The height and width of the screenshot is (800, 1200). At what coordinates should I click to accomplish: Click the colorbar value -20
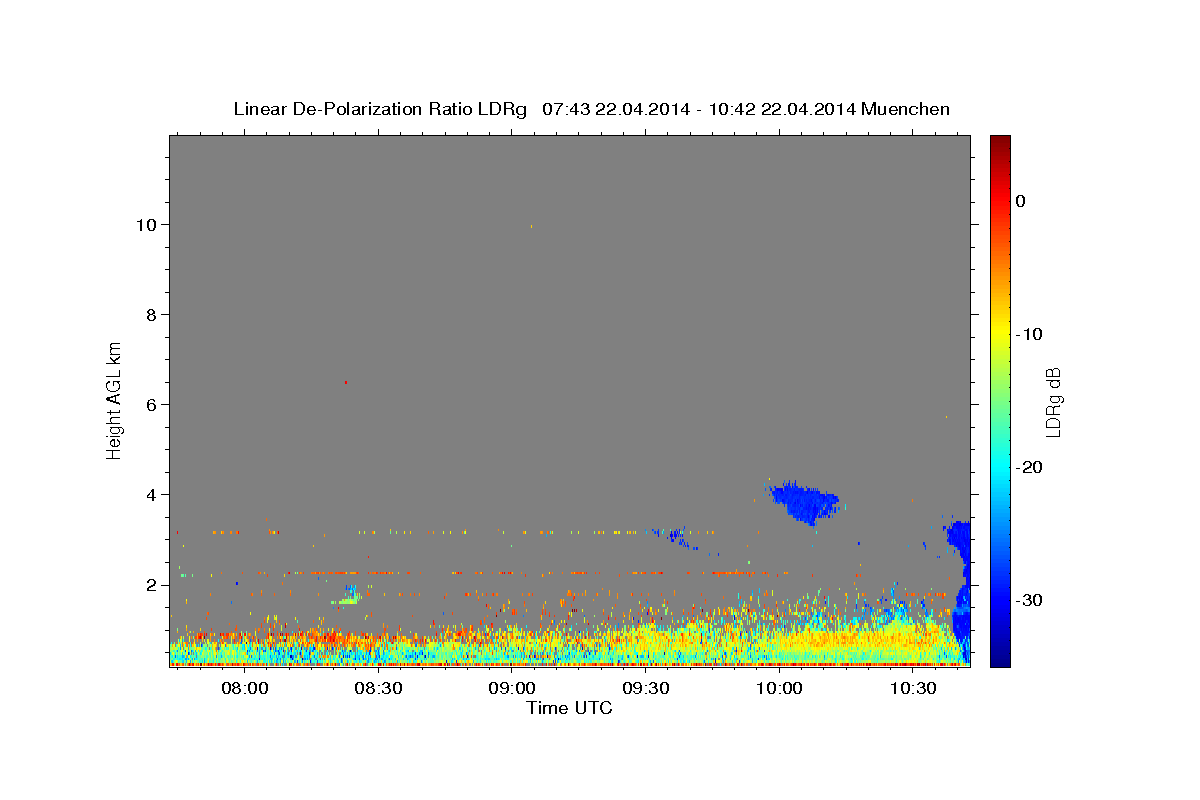point(1029,467)
